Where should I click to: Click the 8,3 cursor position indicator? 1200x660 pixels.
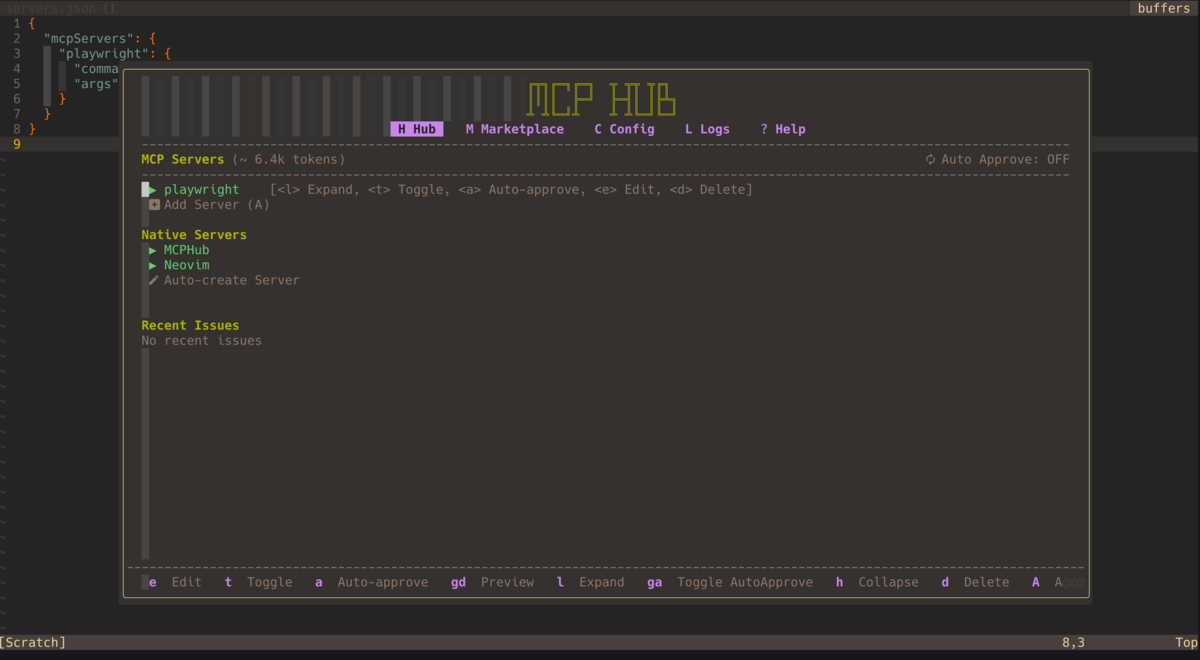coord(1073,643)
